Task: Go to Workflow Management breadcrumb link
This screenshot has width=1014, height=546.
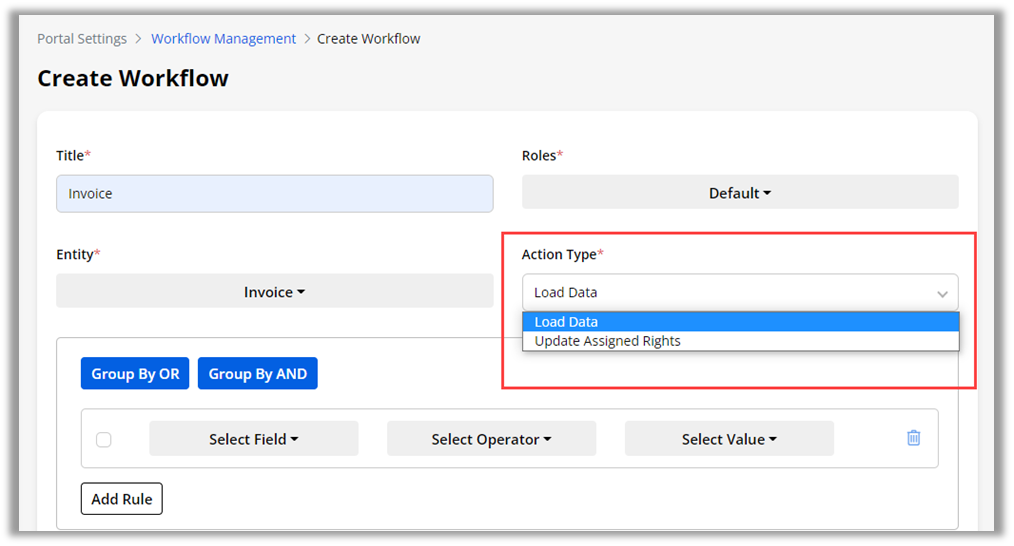Action: point(223,39)
